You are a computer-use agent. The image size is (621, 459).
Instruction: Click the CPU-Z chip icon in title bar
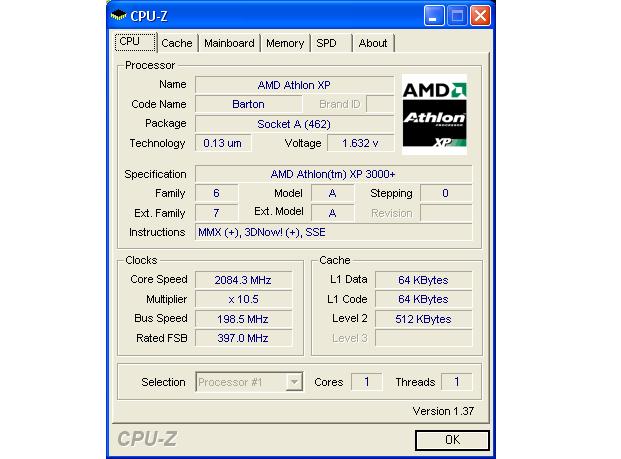tap(118, 15)
